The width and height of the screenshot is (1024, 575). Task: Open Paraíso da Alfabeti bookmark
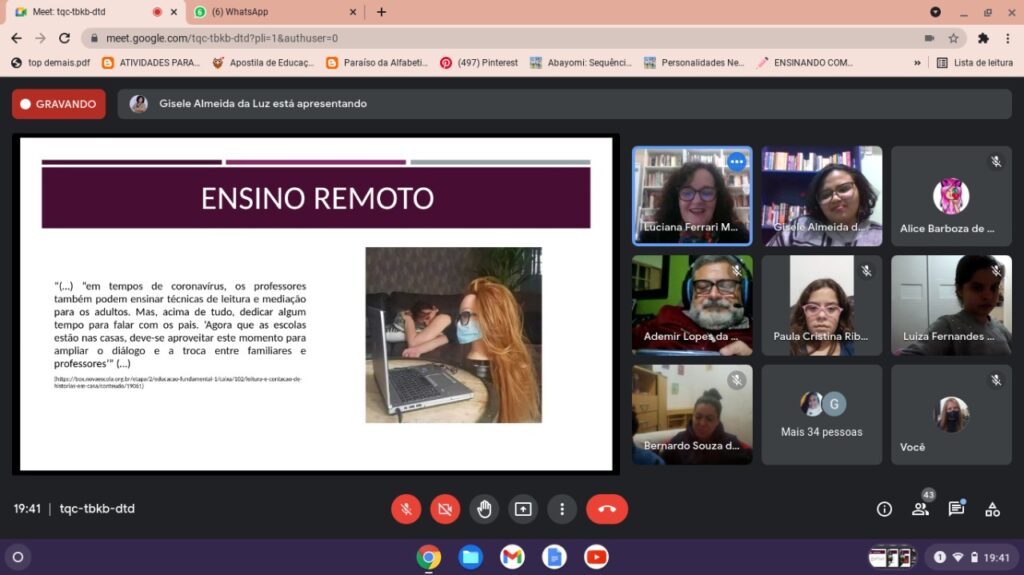click(377, 63)
